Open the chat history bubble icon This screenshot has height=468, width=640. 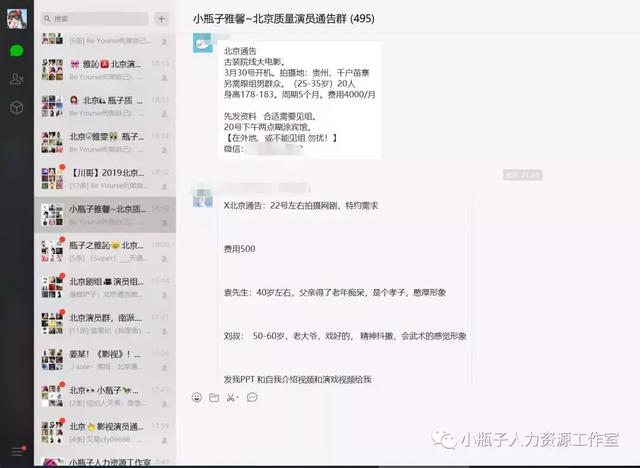point(252,397)
